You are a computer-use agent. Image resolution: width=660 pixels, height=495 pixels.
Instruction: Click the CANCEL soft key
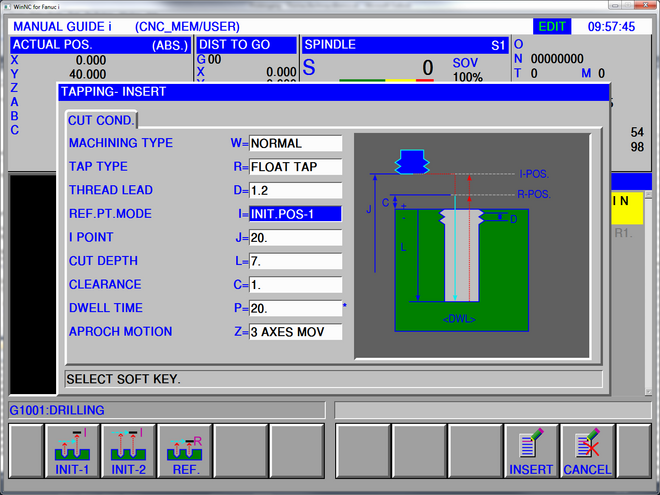(x=587, y=451)
